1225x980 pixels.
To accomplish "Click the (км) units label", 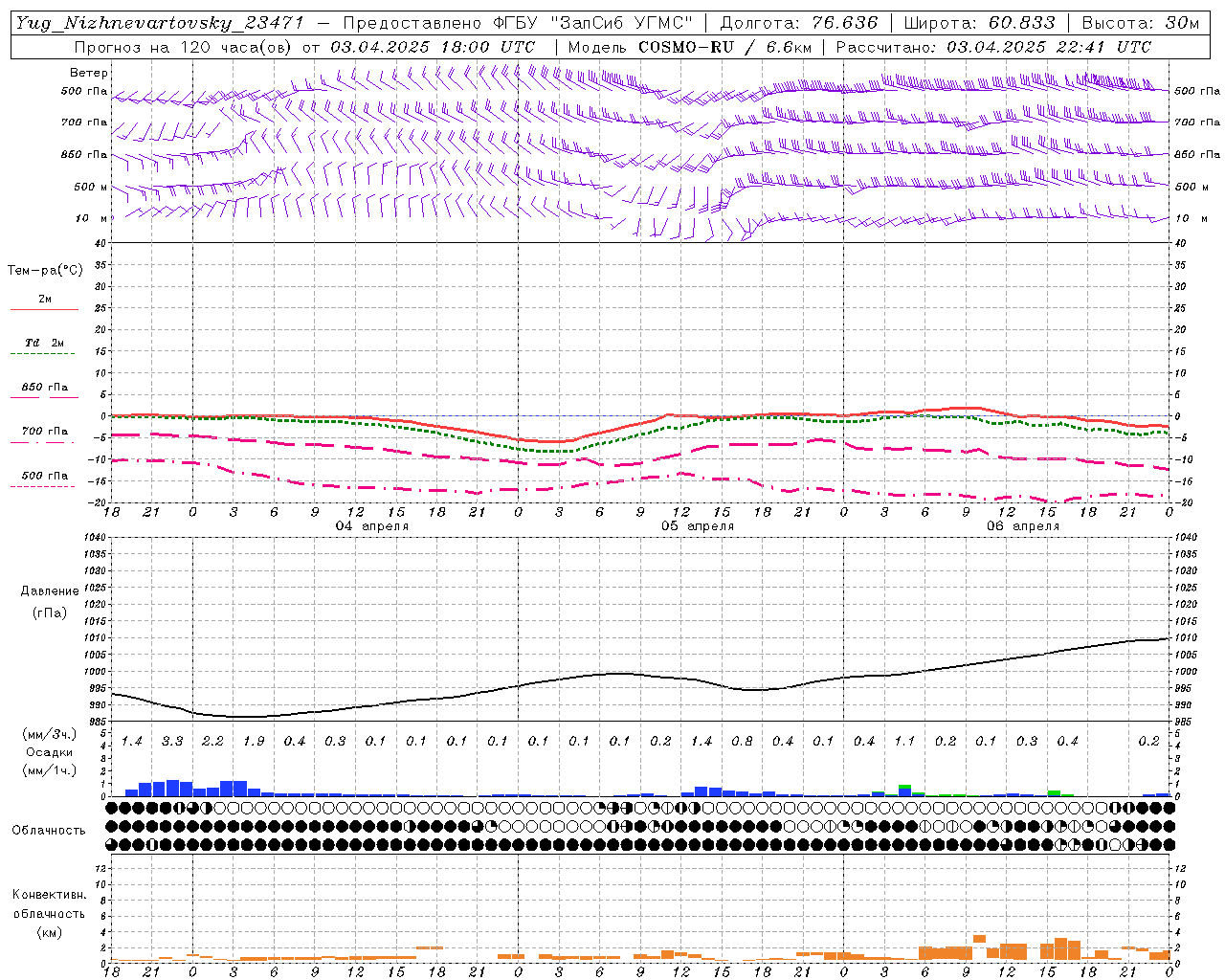I will coord(50,931).
